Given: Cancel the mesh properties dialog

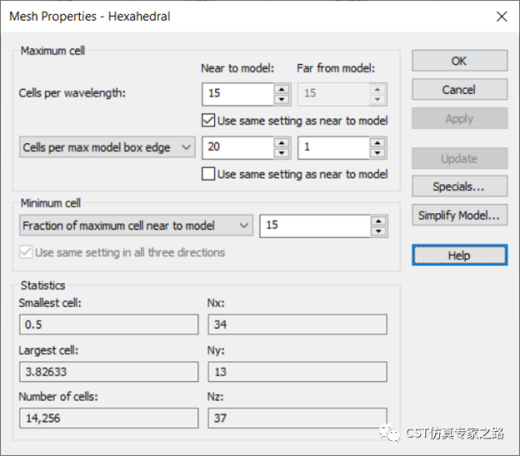Looking at the screenshot, I should click(x=460, y=89).
